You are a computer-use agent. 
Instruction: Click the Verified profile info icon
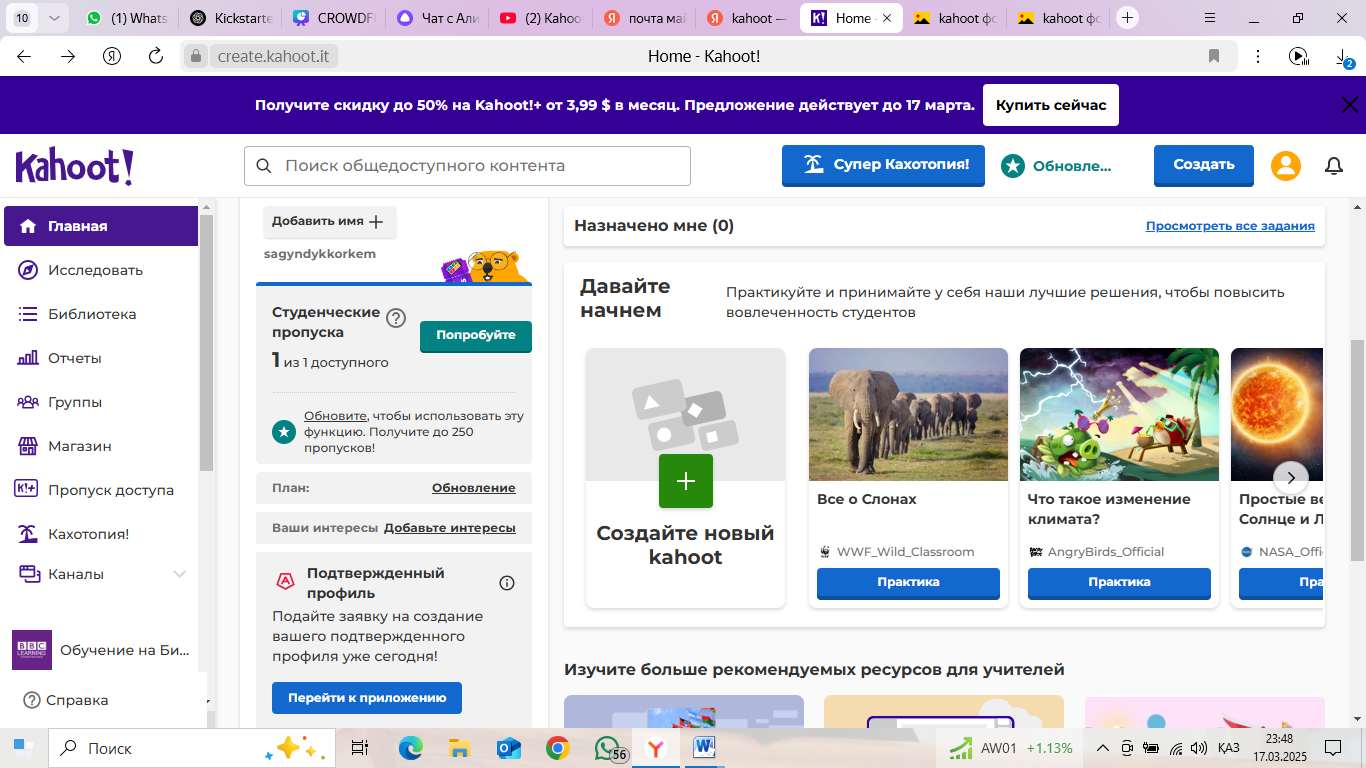[507, 583]
